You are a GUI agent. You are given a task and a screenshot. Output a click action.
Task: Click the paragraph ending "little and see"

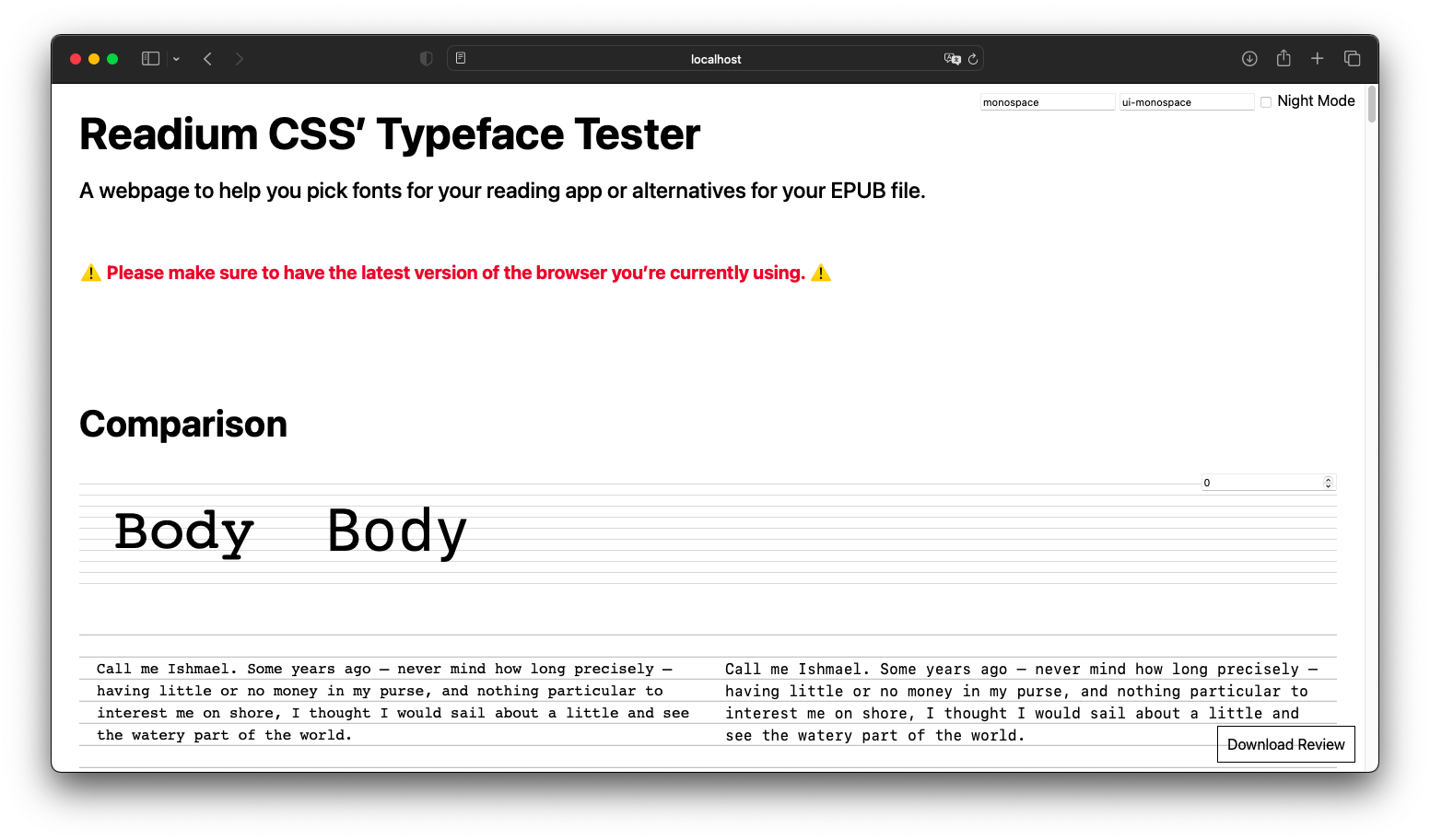tap(393, 702)
